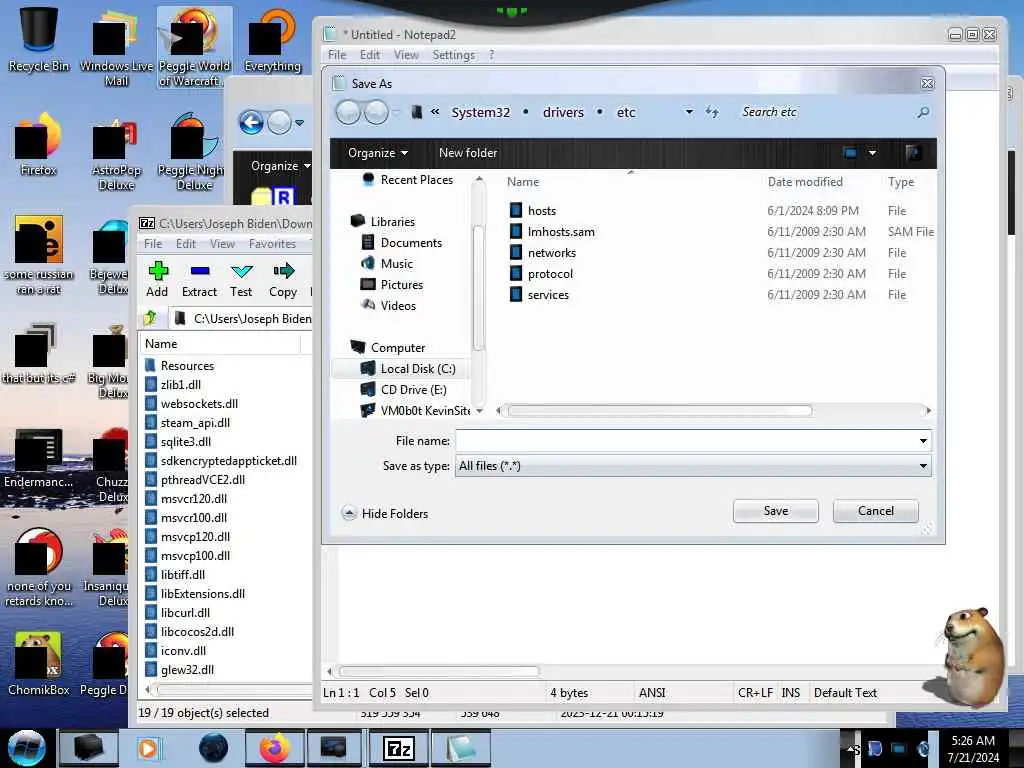1024x768 pixels.
Task: Click the Copy arrow icon in 7-Zip
Action: coord(283,270)
